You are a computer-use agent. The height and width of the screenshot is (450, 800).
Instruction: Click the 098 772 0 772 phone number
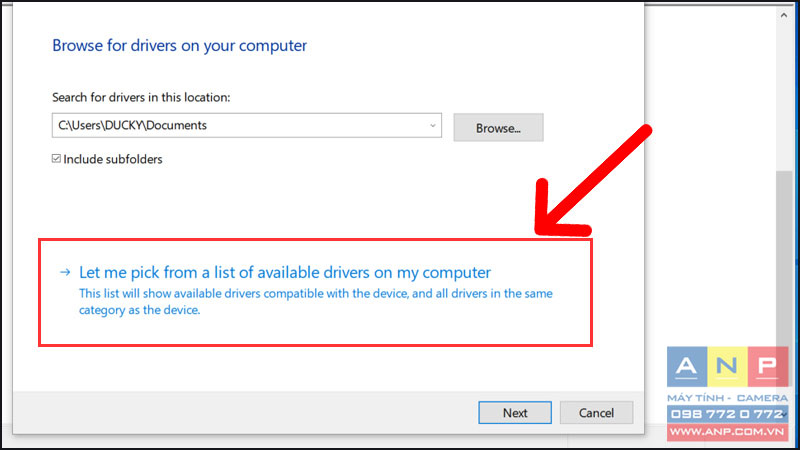click(727, 414)
